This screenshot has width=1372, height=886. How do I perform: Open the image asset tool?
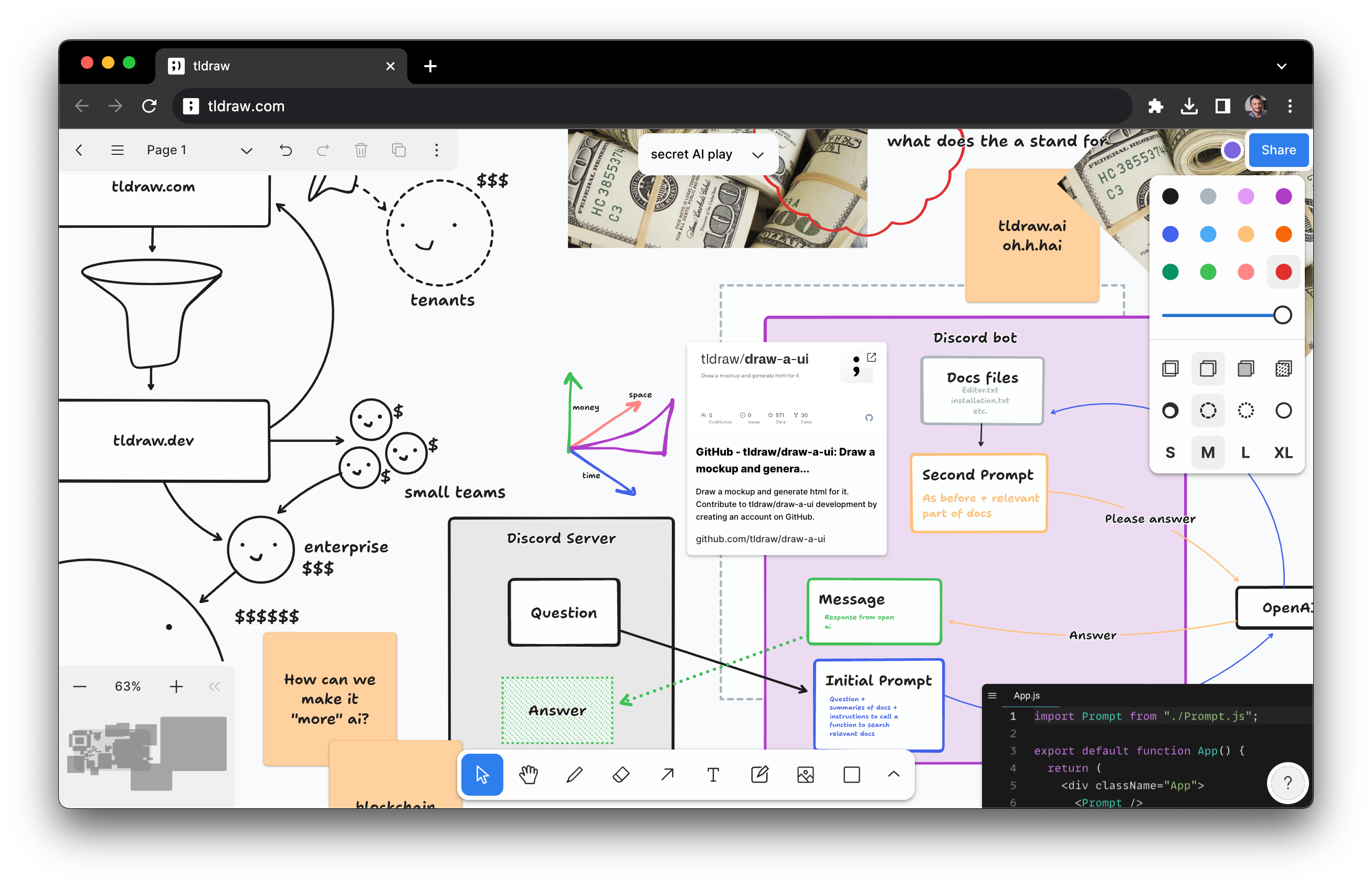click(805, 775)
